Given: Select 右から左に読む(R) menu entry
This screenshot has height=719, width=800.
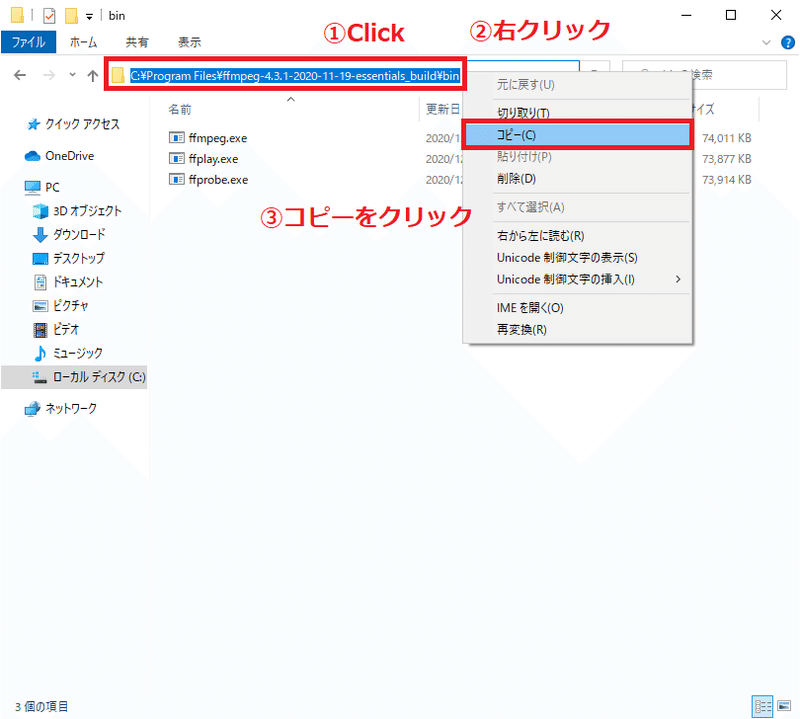Looking at the screenshot, I should point(577,236).
